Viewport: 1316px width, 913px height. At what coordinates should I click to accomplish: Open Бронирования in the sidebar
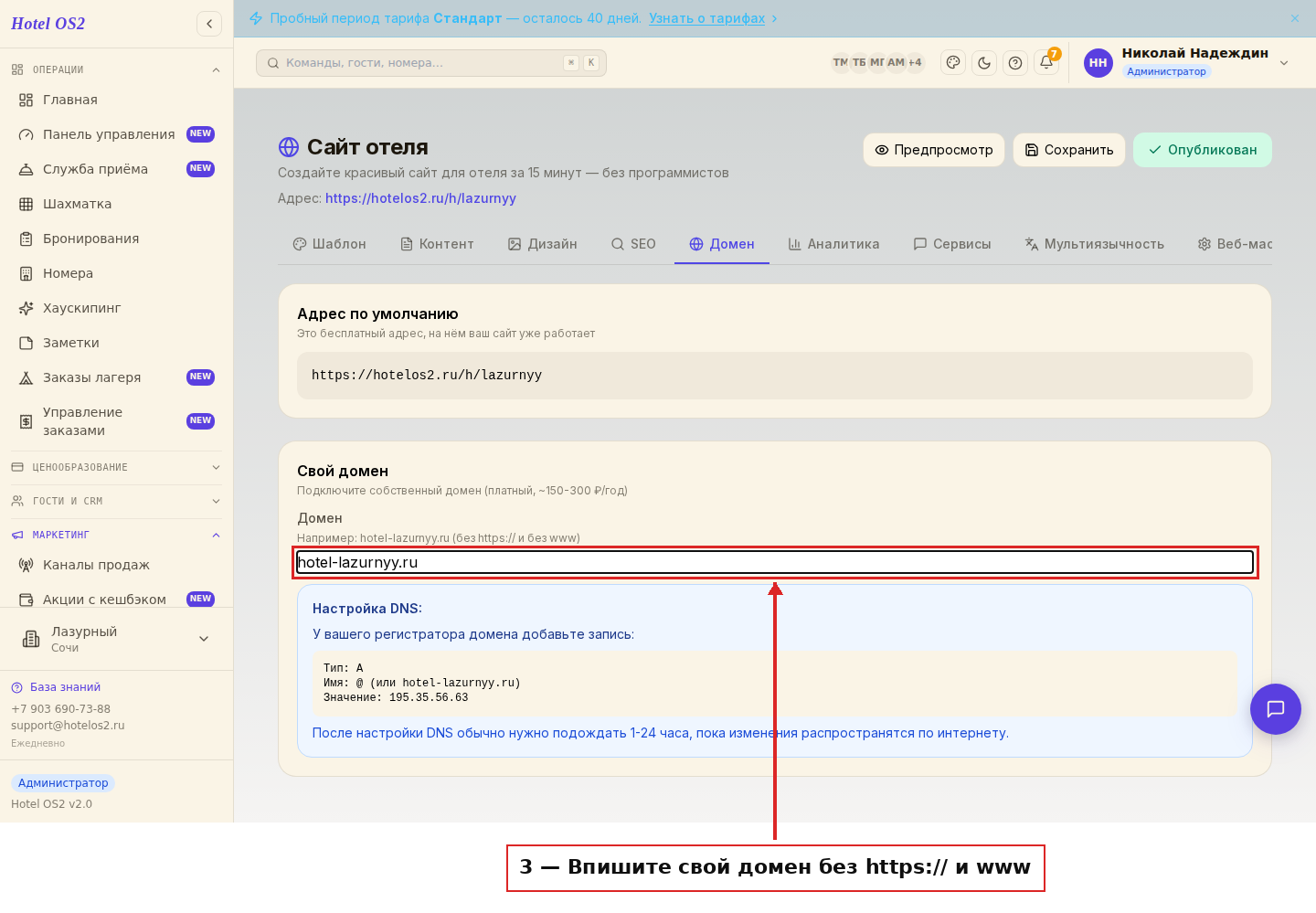[116, 239]
